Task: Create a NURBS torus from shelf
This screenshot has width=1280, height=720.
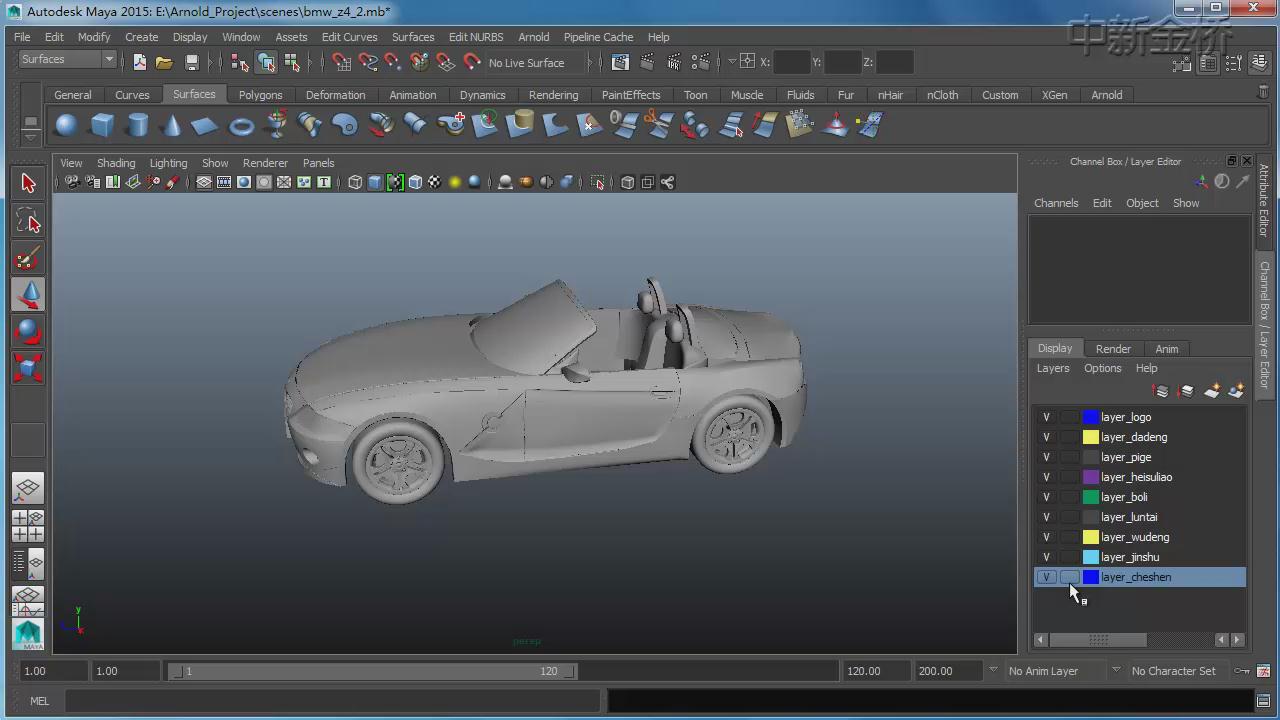Action: coord(241,126)
